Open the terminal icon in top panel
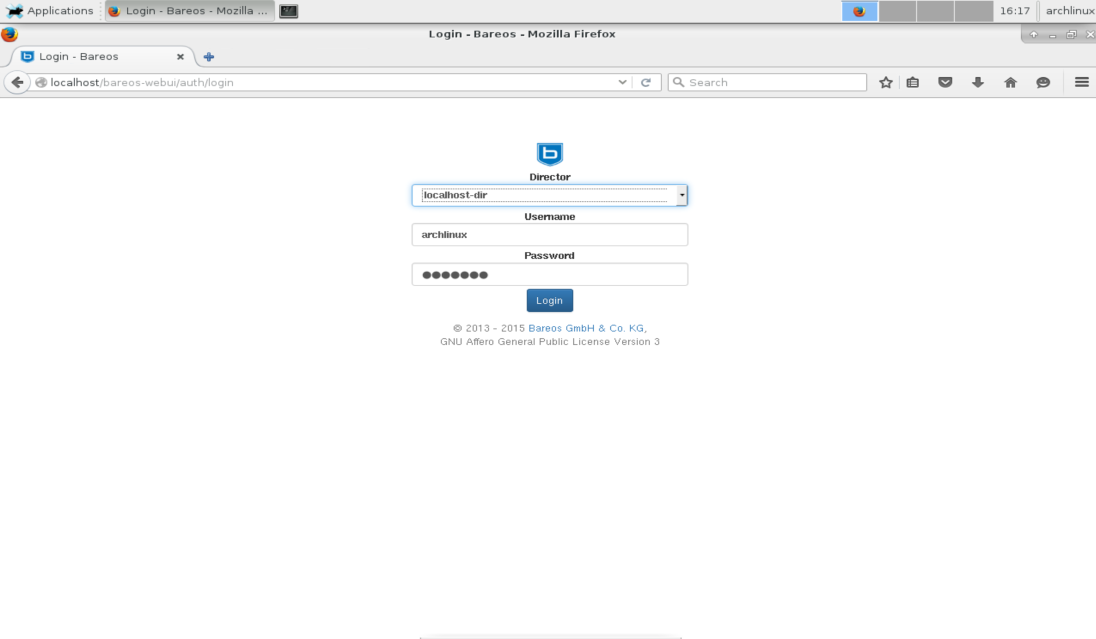Image resolution: width=1096 pixels, height=639 pixels. tap(289, 11)
